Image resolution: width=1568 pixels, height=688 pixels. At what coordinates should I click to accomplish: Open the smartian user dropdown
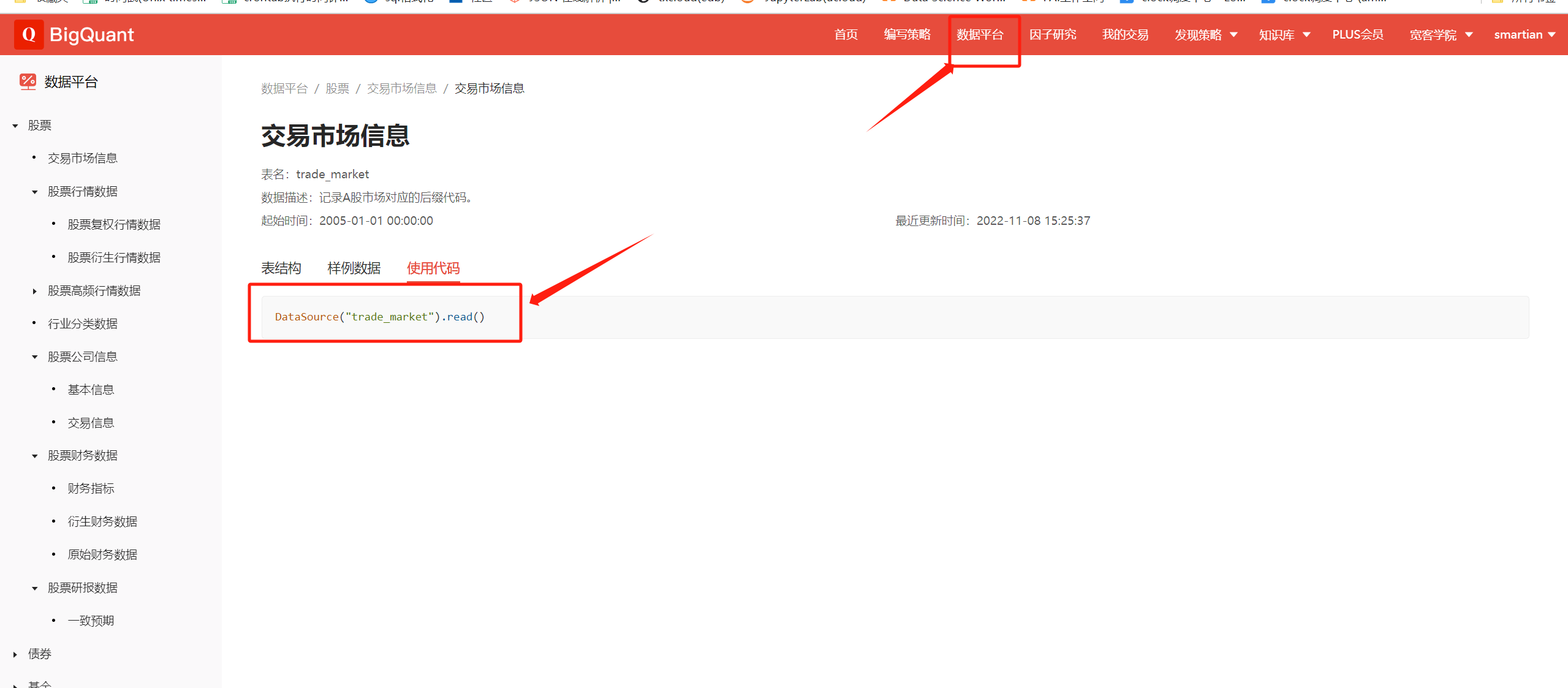click(1524, 35)
